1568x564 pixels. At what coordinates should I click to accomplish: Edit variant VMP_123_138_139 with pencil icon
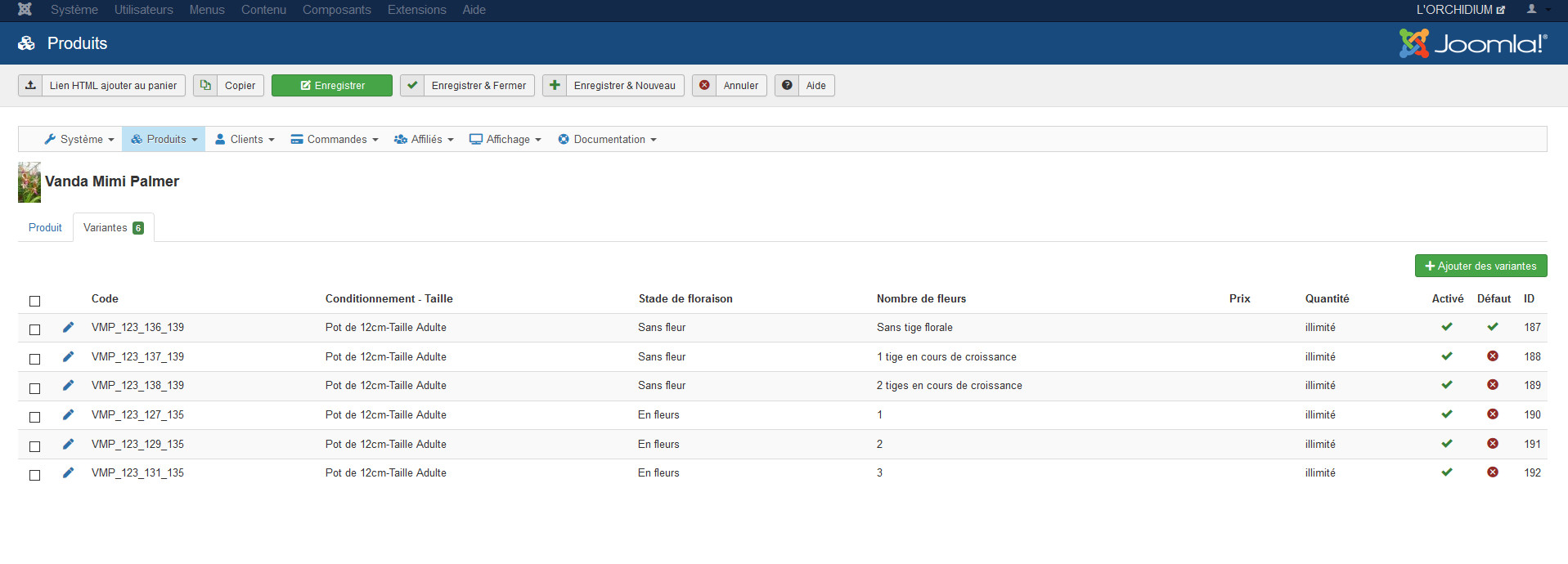click(x=68, y=385)
